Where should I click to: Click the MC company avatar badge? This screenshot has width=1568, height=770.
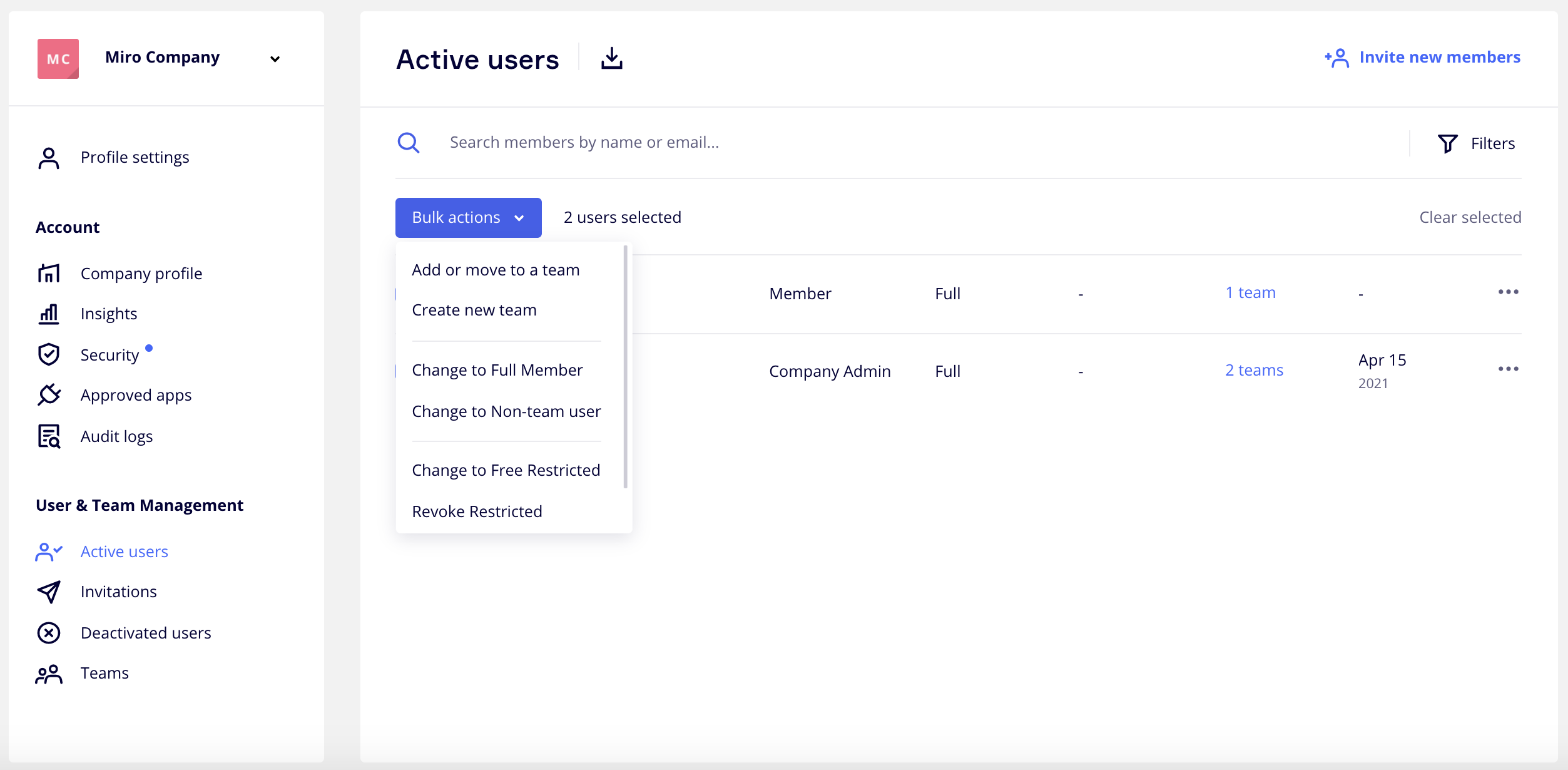[x=58, y=58]
